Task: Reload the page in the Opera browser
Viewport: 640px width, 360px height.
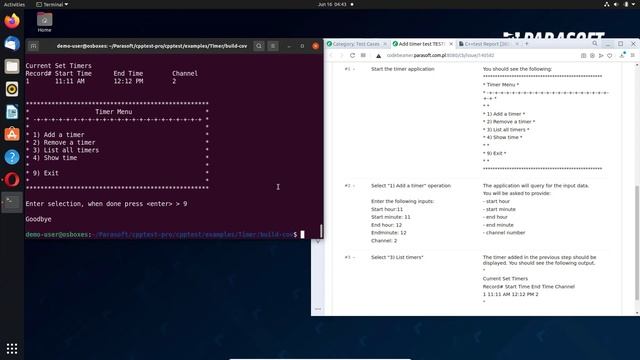Action: pos(352,56)
